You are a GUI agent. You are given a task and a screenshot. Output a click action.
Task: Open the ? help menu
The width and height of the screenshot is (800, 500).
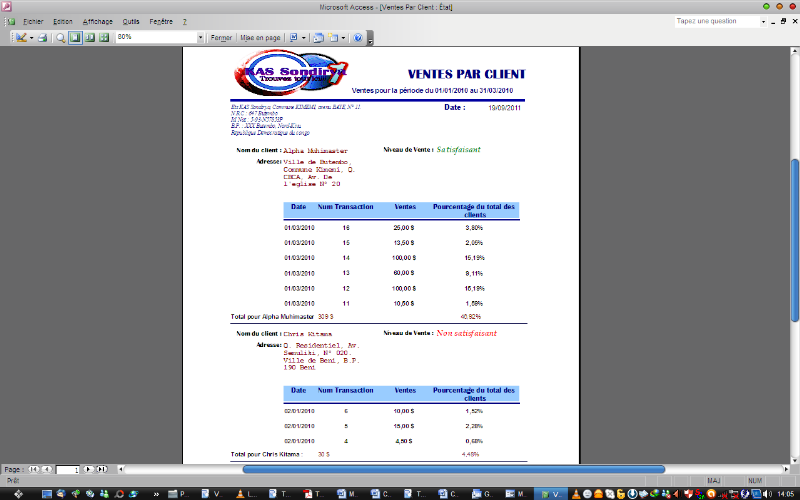(185, 22)
